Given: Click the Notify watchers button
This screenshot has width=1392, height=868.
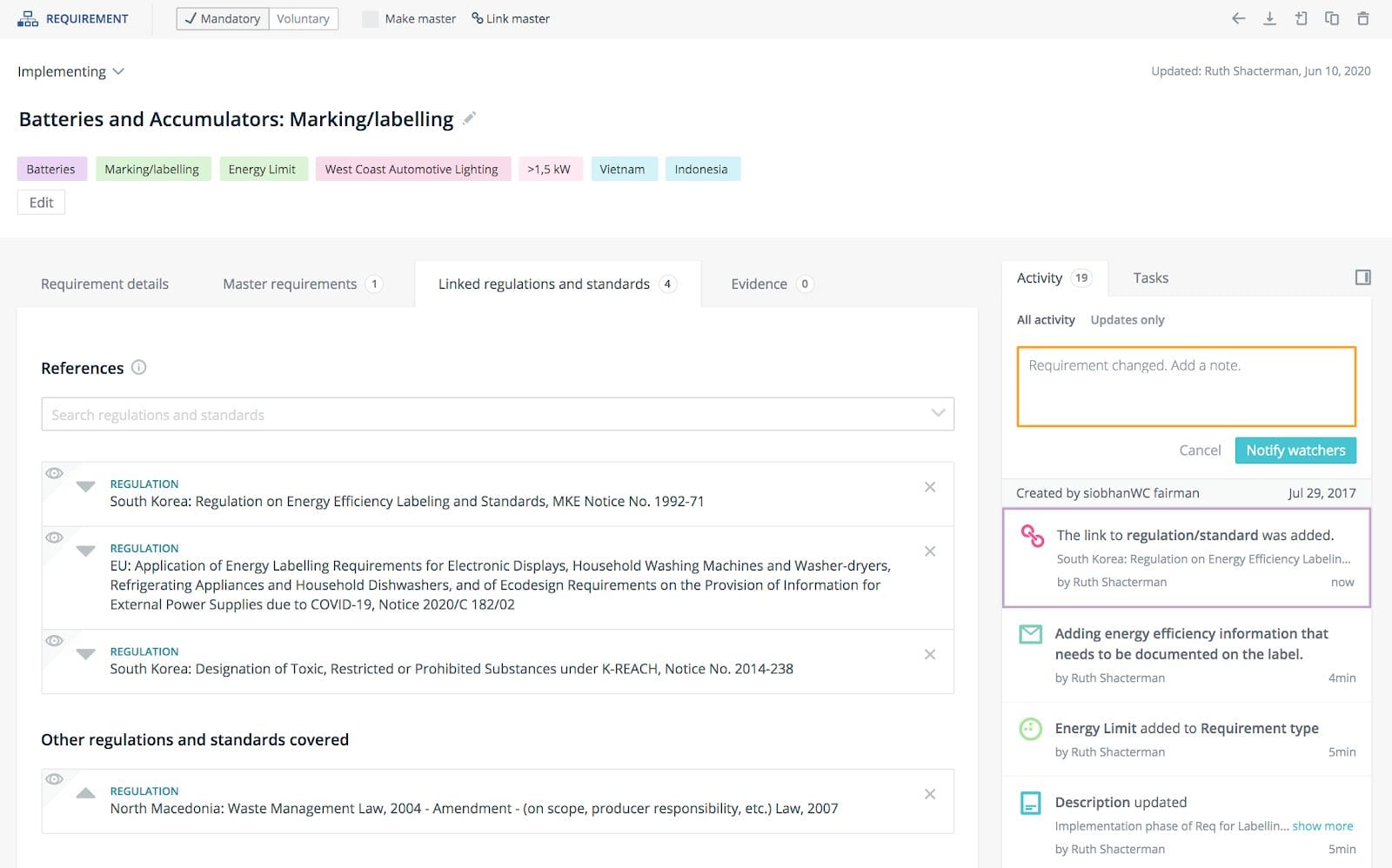Looking at the screenshot, I should pyautogui.click(x=1295, y=451).
